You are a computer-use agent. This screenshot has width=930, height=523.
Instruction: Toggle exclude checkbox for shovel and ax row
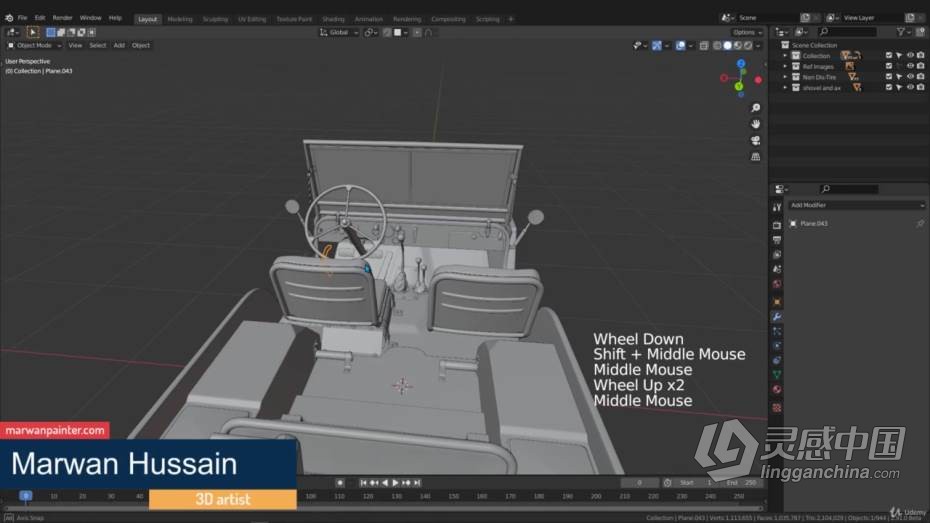click(888, 88)
